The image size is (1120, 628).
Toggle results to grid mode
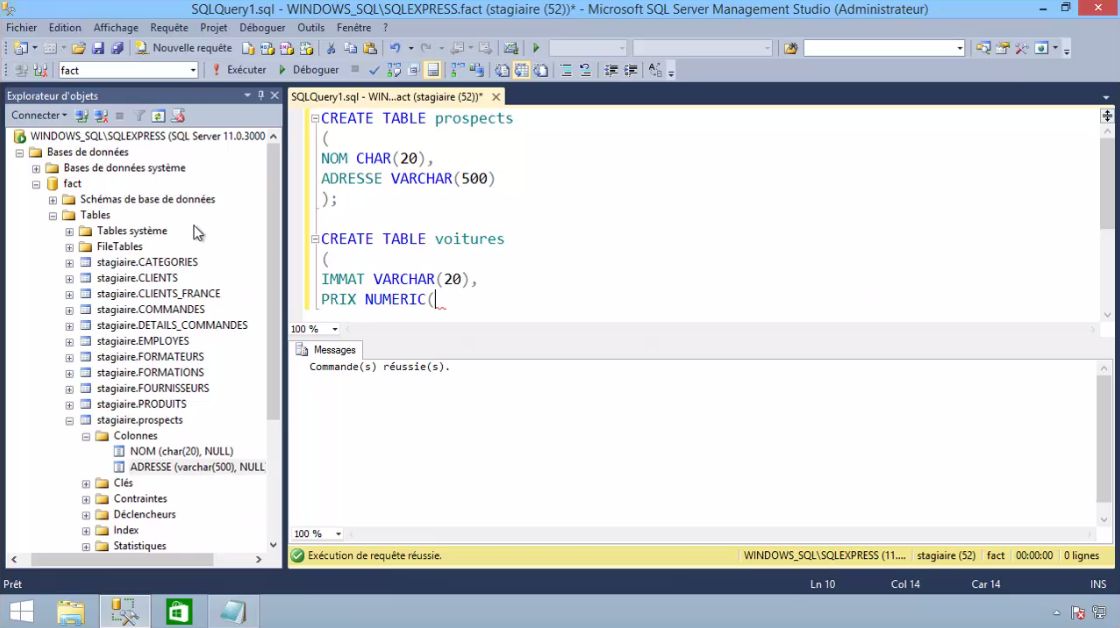520,69
